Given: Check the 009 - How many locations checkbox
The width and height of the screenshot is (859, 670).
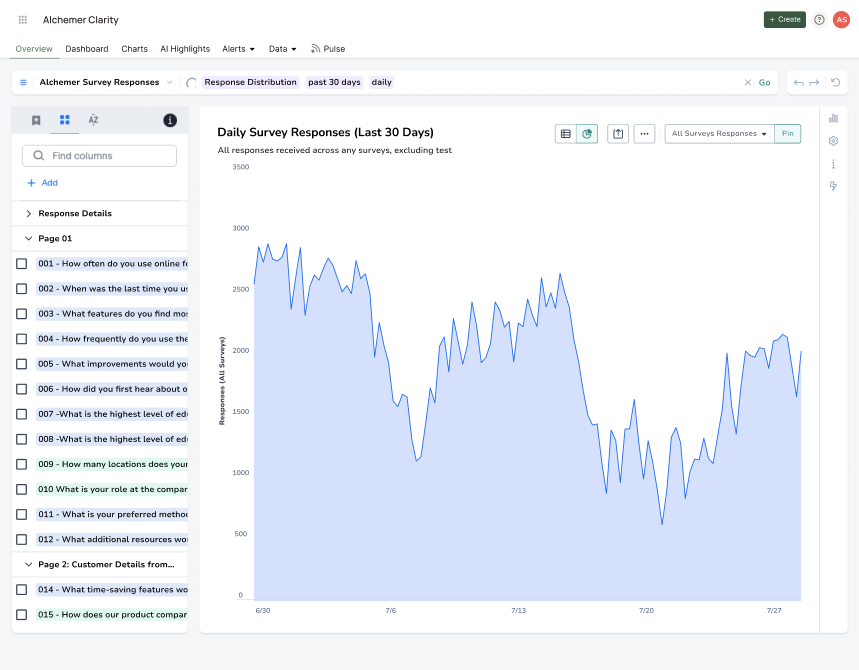Looking at the screenshot, I should [x=21, y=464].
